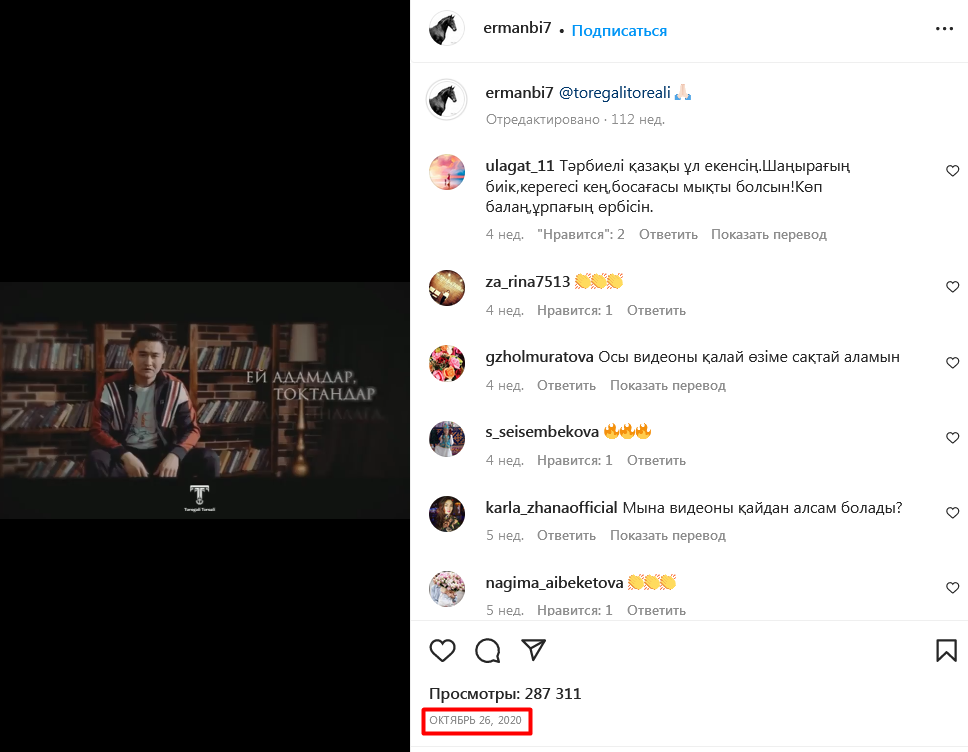
Task: Share the post via paper plane icon
Action: point(534,650)
